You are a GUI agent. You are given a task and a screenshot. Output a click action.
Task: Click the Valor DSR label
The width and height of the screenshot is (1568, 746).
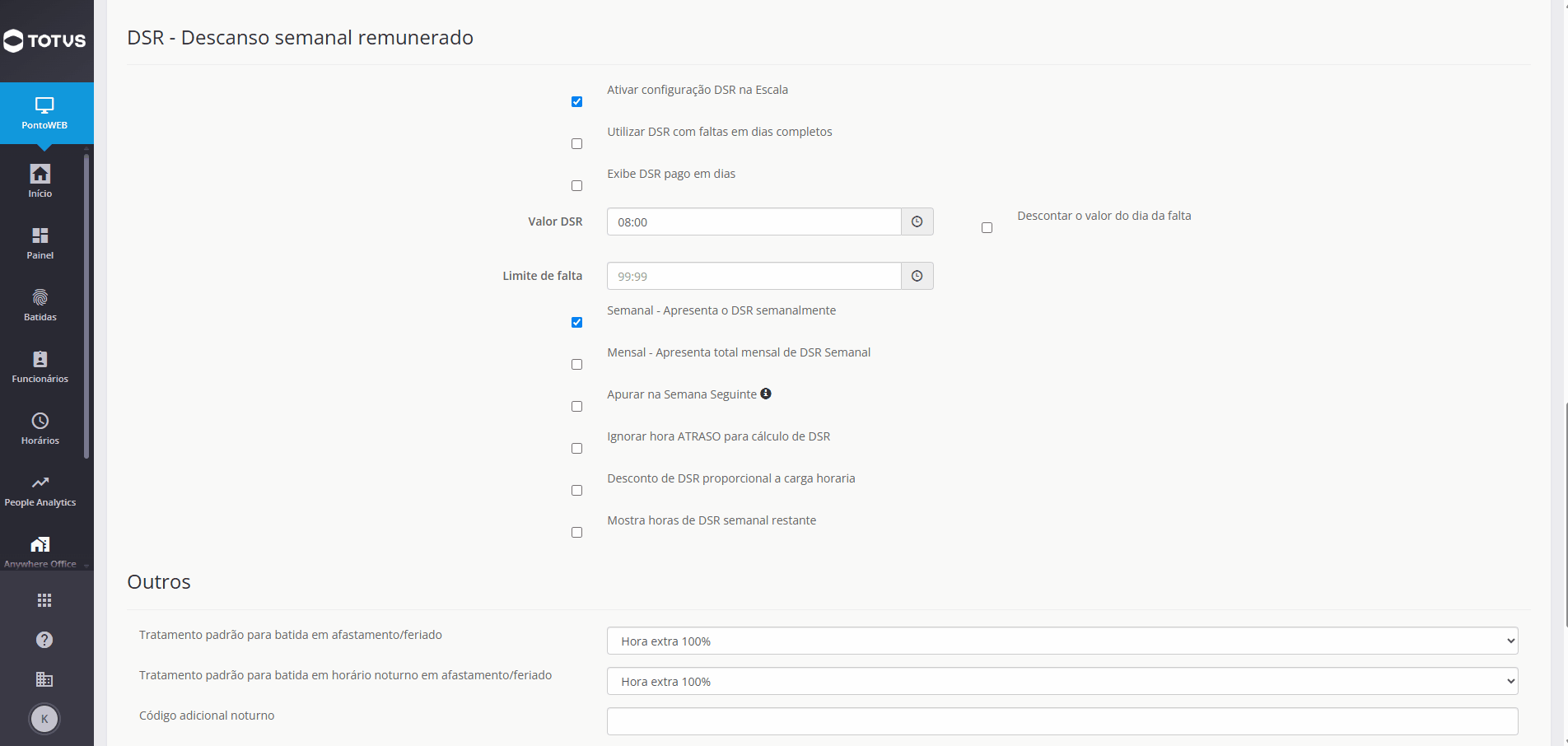pyautogui.click(x=555, y=221)
